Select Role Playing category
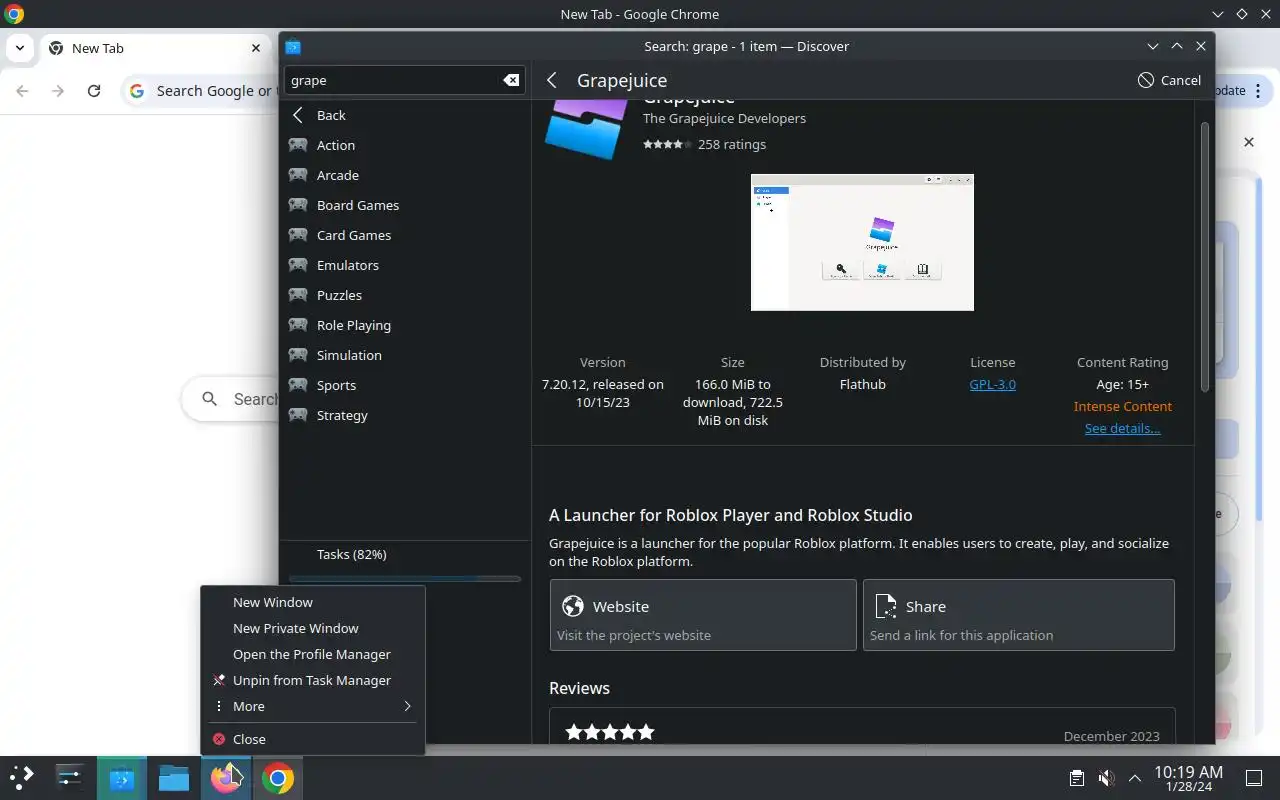The width and height of the screenshot is (1280, 800). tap(406, 325)
